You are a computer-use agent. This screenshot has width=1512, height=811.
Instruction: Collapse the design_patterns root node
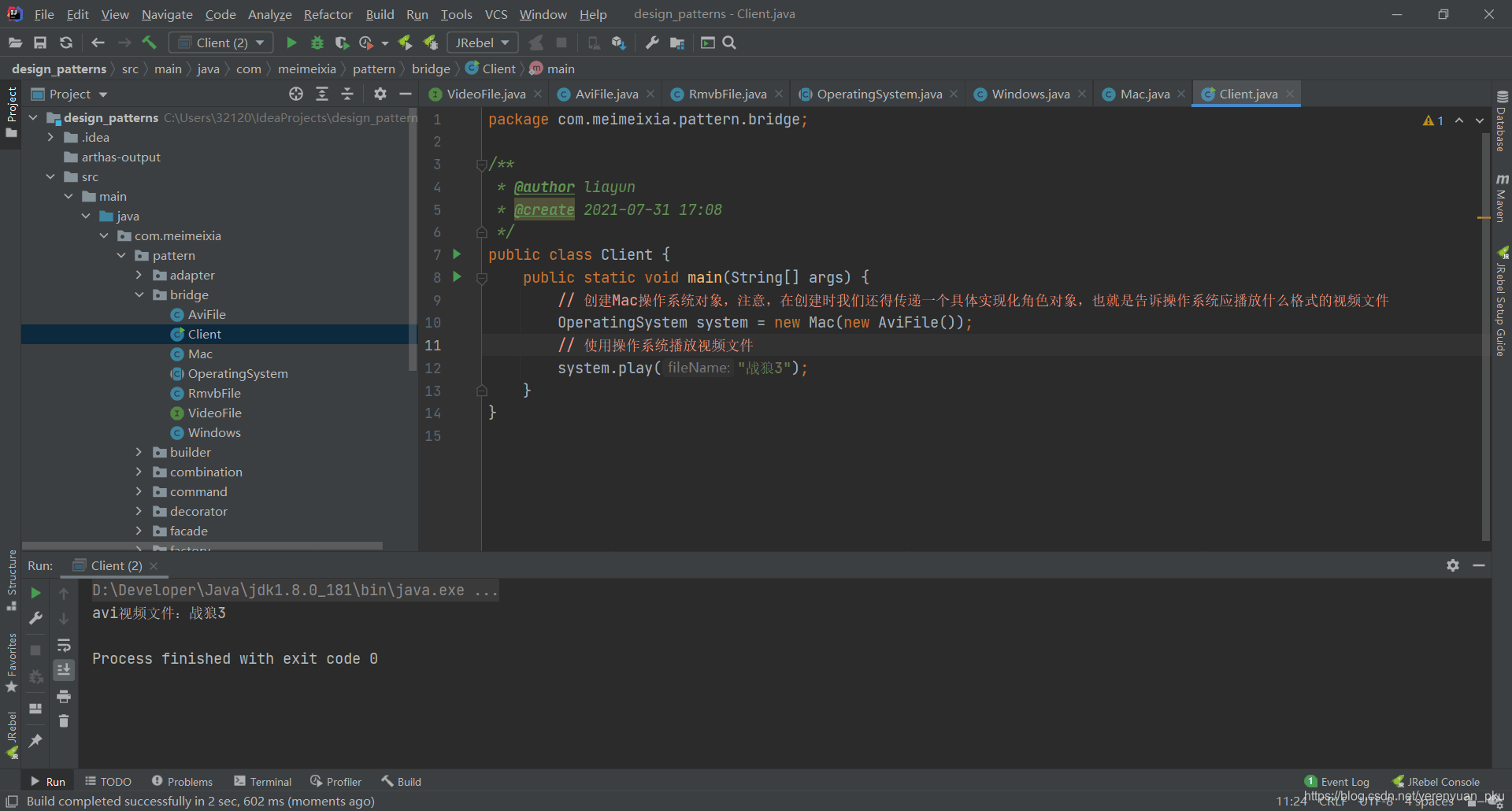tap(34, 117)
